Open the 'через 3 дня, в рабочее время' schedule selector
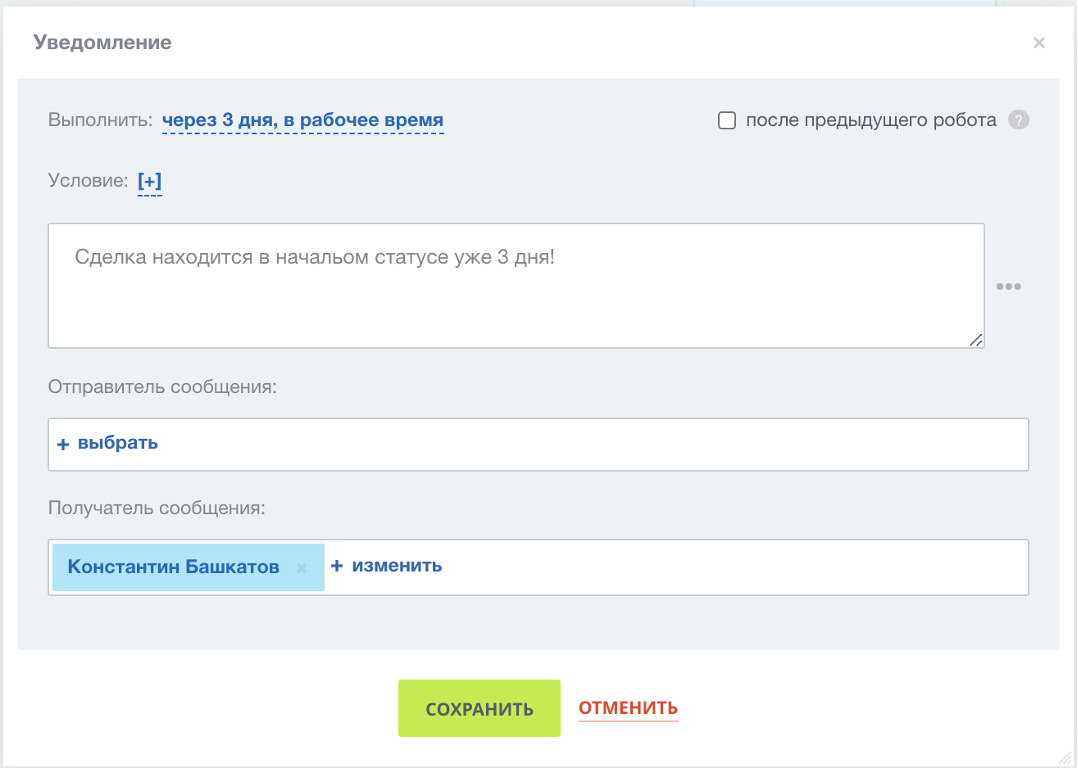This screenshot has width=1078, height=768. click(x=302, y=121)
